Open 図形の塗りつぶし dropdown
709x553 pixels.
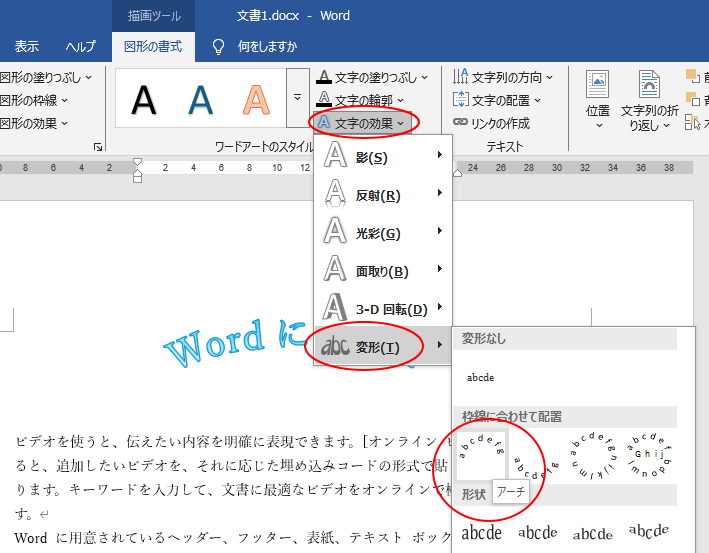pos(46,78)
